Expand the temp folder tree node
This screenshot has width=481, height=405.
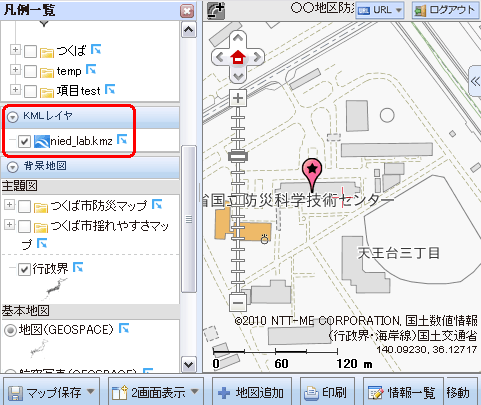(x=15, y=70)
